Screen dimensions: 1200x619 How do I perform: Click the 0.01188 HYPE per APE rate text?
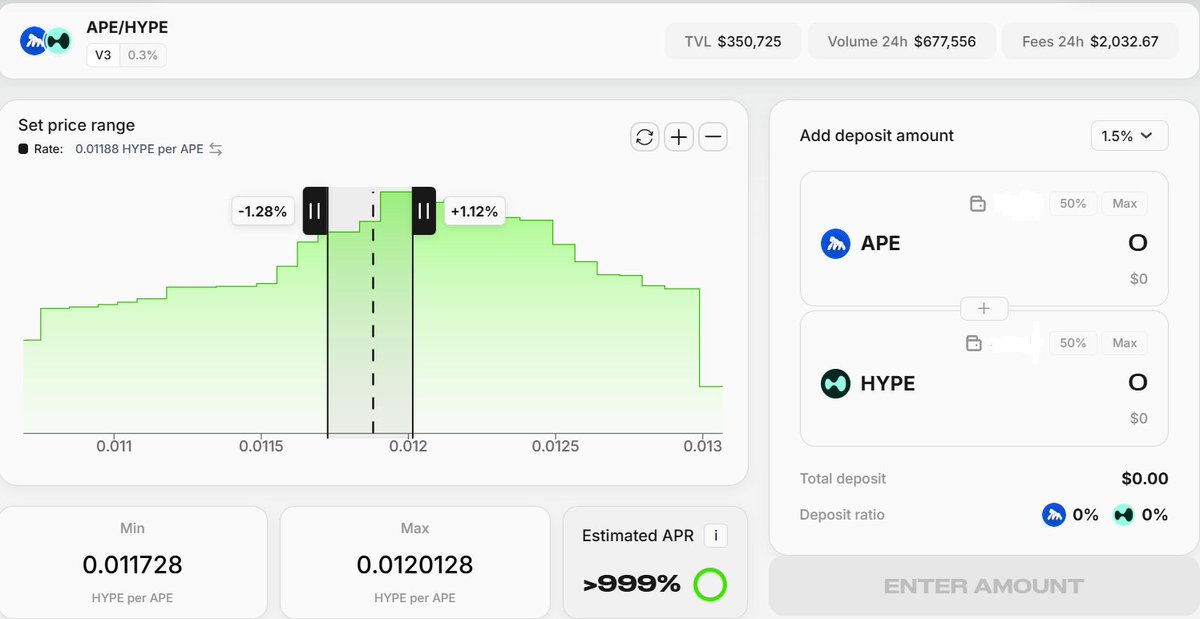[139, 149]
